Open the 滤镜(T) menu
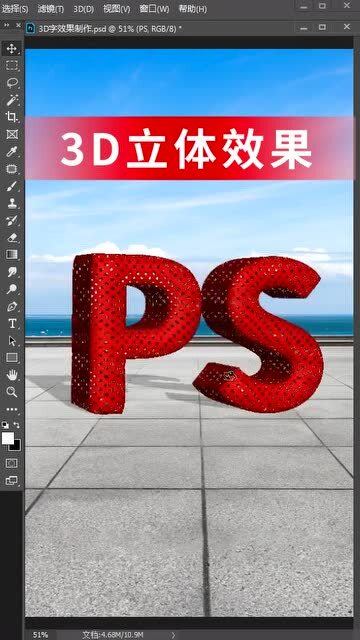360x640 pixels. pyautogui.click(x=51, y=9)
